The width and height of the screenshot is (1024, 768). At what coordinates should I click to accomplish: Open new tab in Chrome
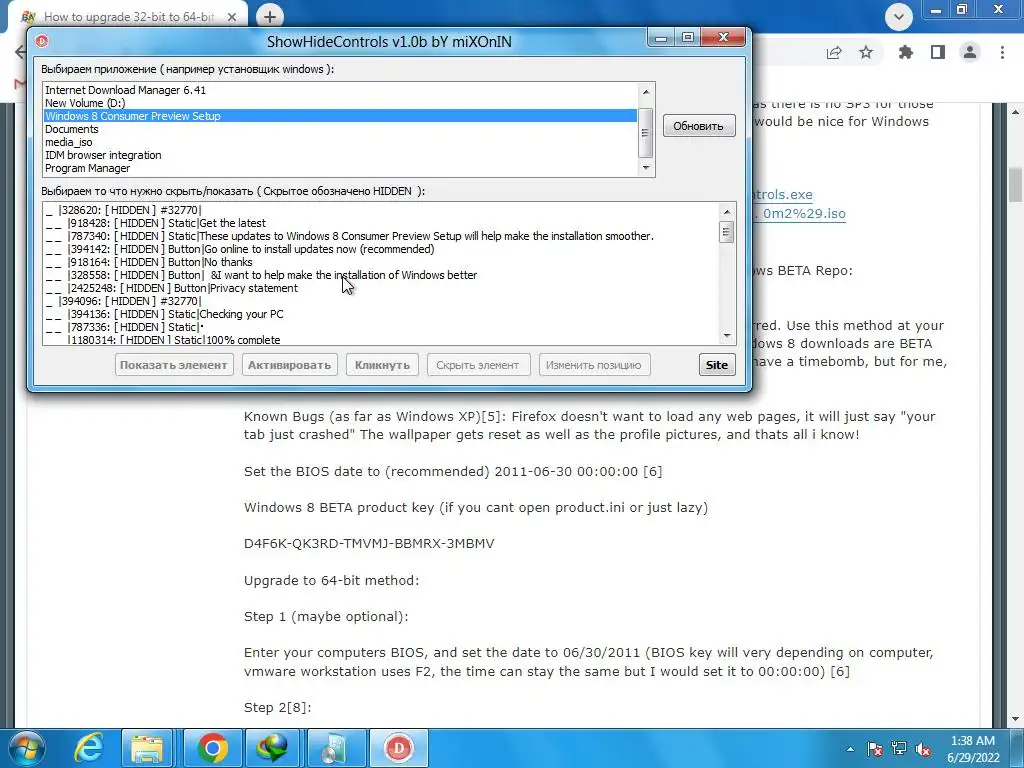pyautogui.click(x=270, y=16)
